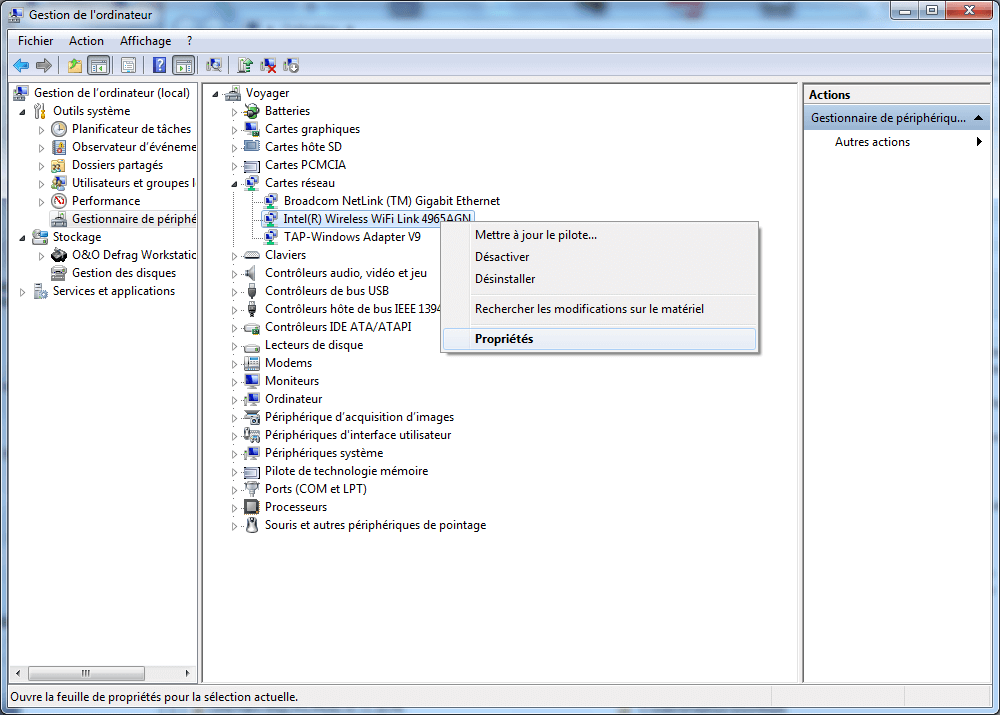Toggle the Actions pane visibility
Image resolution: width=1000 pixels, height=715 pixels.
[184, 65]
